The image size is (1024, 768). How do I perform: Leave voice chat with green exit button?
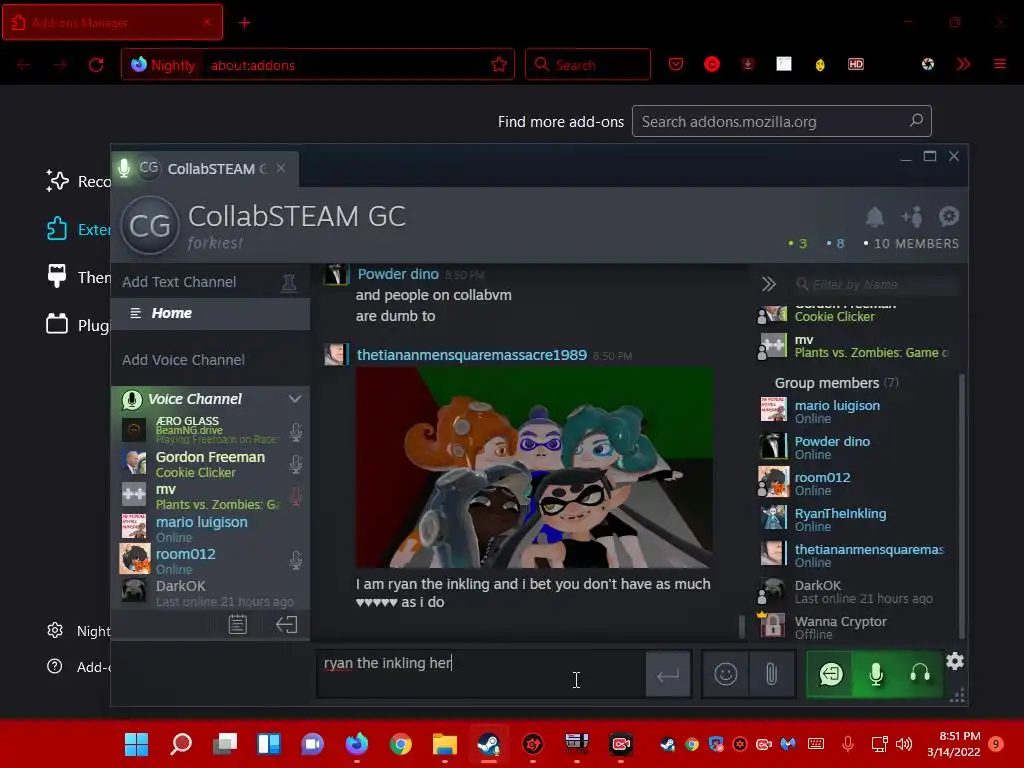pos(831,674)
